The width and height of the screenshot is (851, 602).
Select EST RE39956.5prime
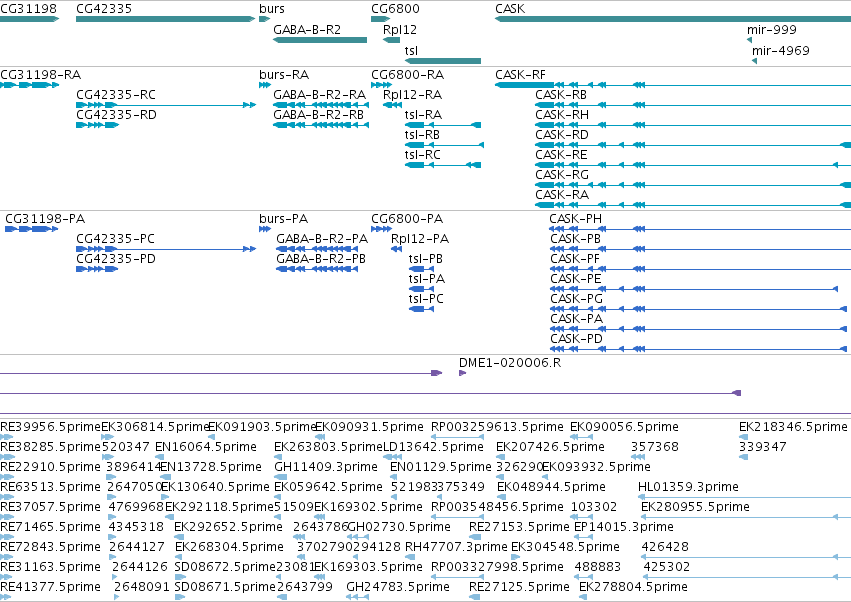point(50,427)
